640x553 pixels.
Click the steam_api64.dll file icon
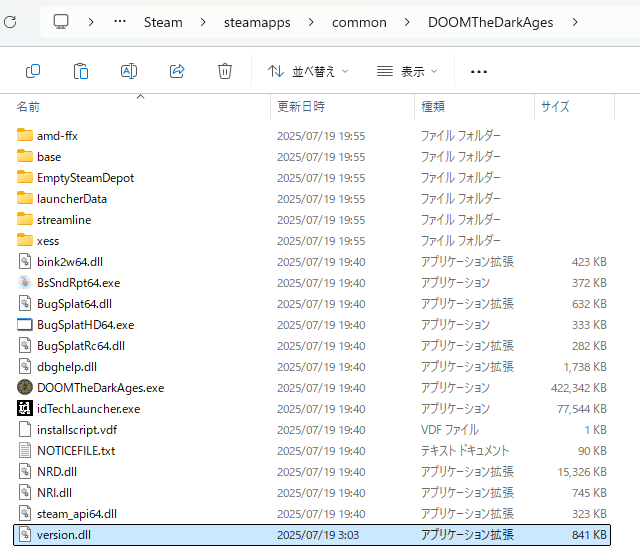coord(25,513)
